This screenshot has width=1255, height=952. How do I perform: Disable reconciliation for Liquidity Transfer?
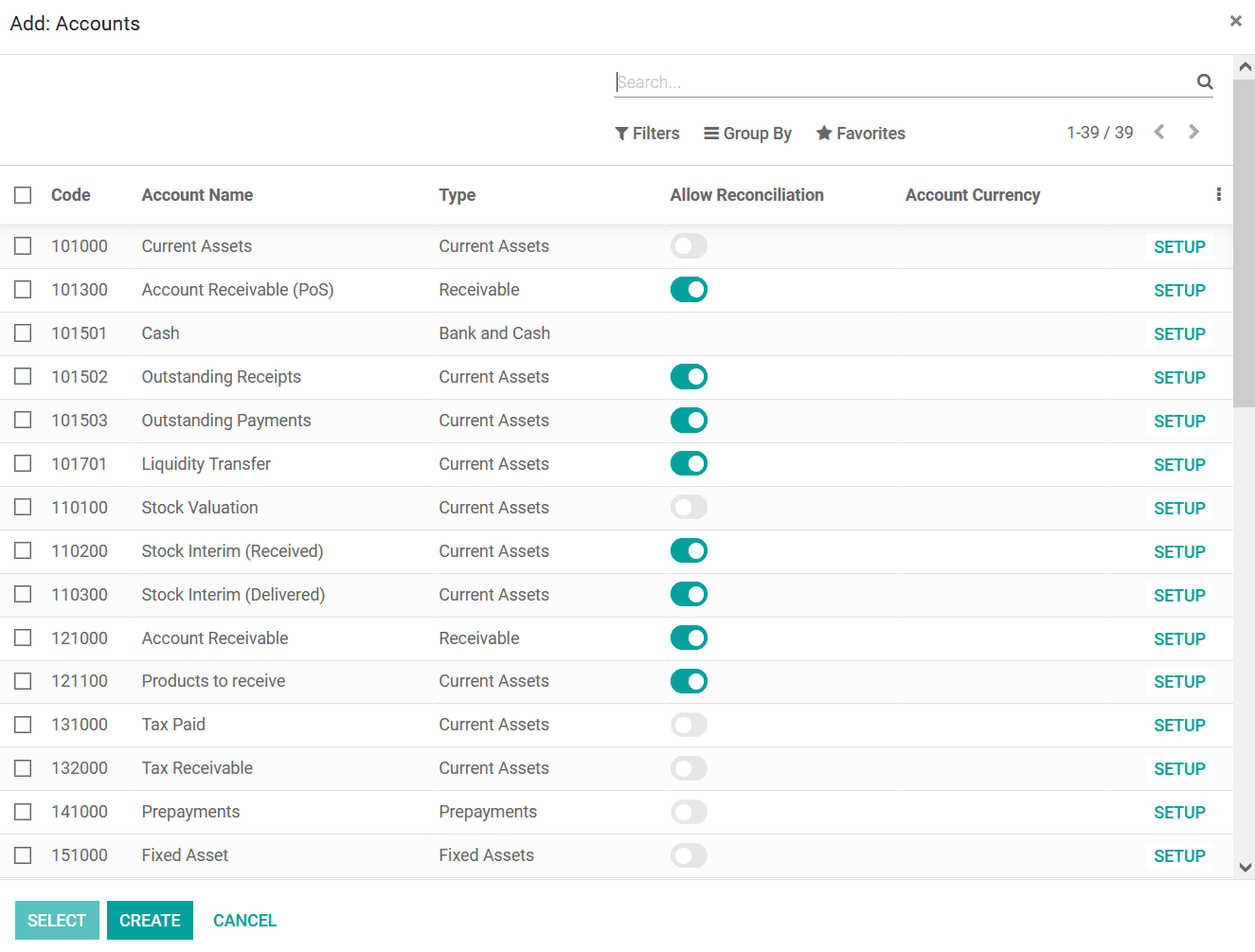coord(689,464)
